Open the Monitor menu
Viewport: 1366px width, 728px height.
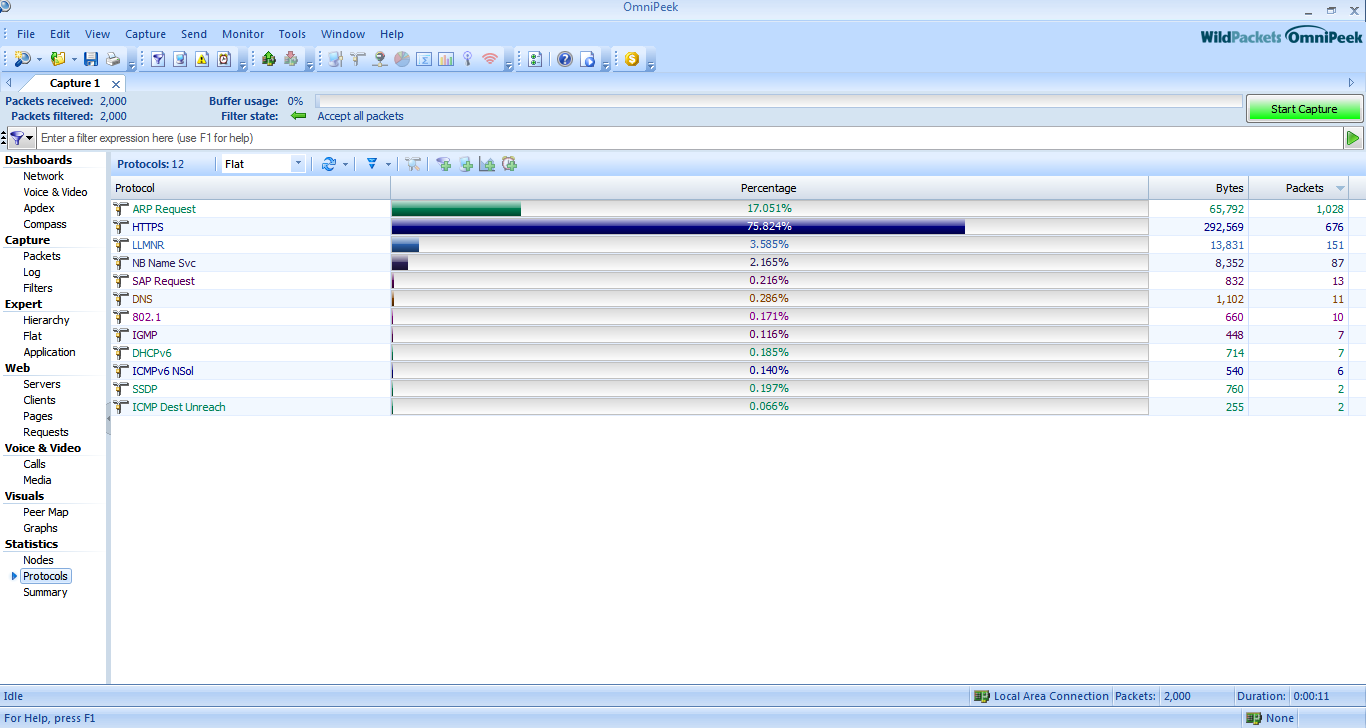coord(243,34)
